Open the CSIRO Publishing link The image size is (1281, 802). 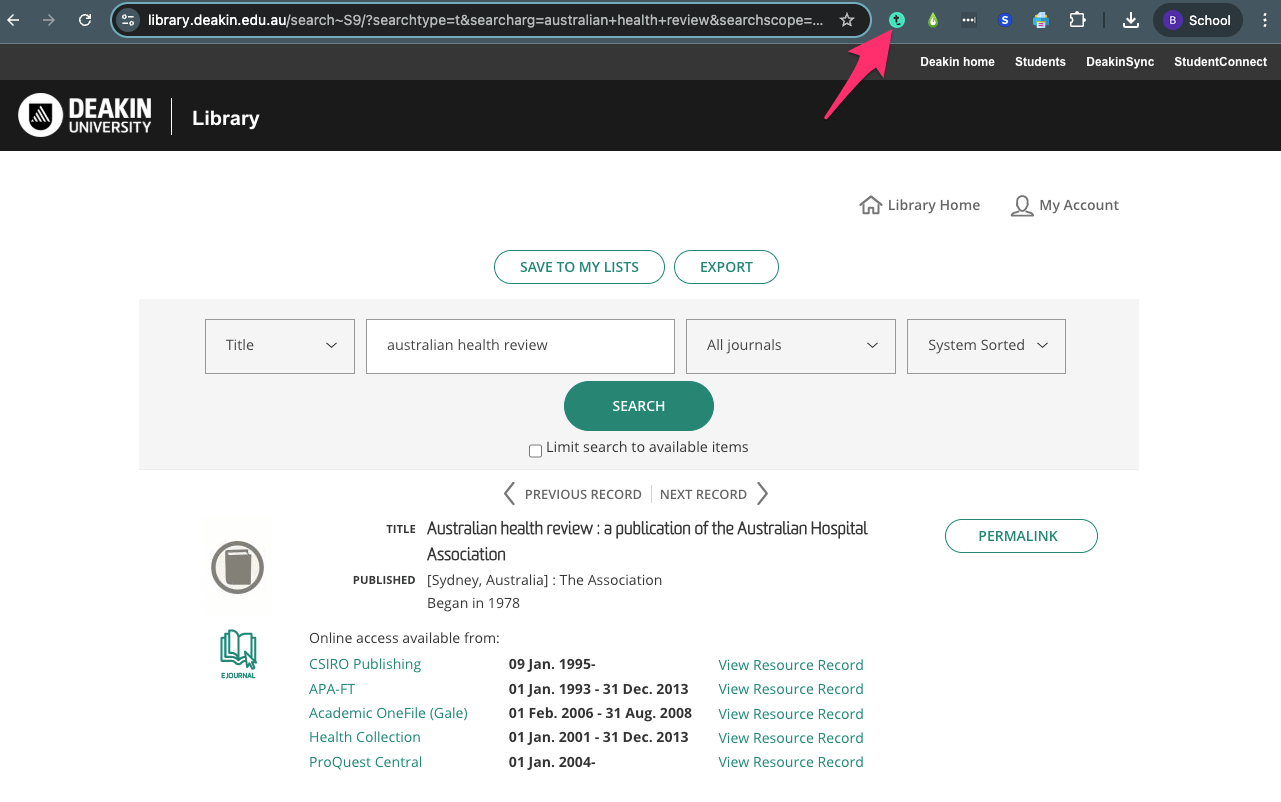tap(365, 664)
